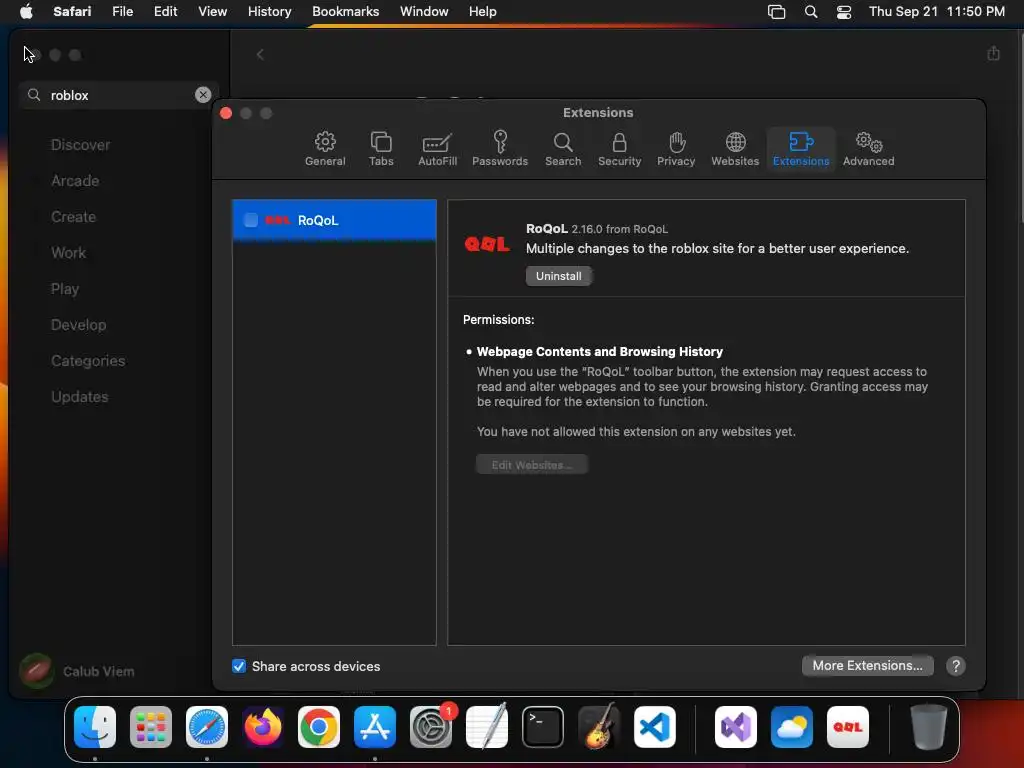Open the Advanced settings tab

(868, 149)
